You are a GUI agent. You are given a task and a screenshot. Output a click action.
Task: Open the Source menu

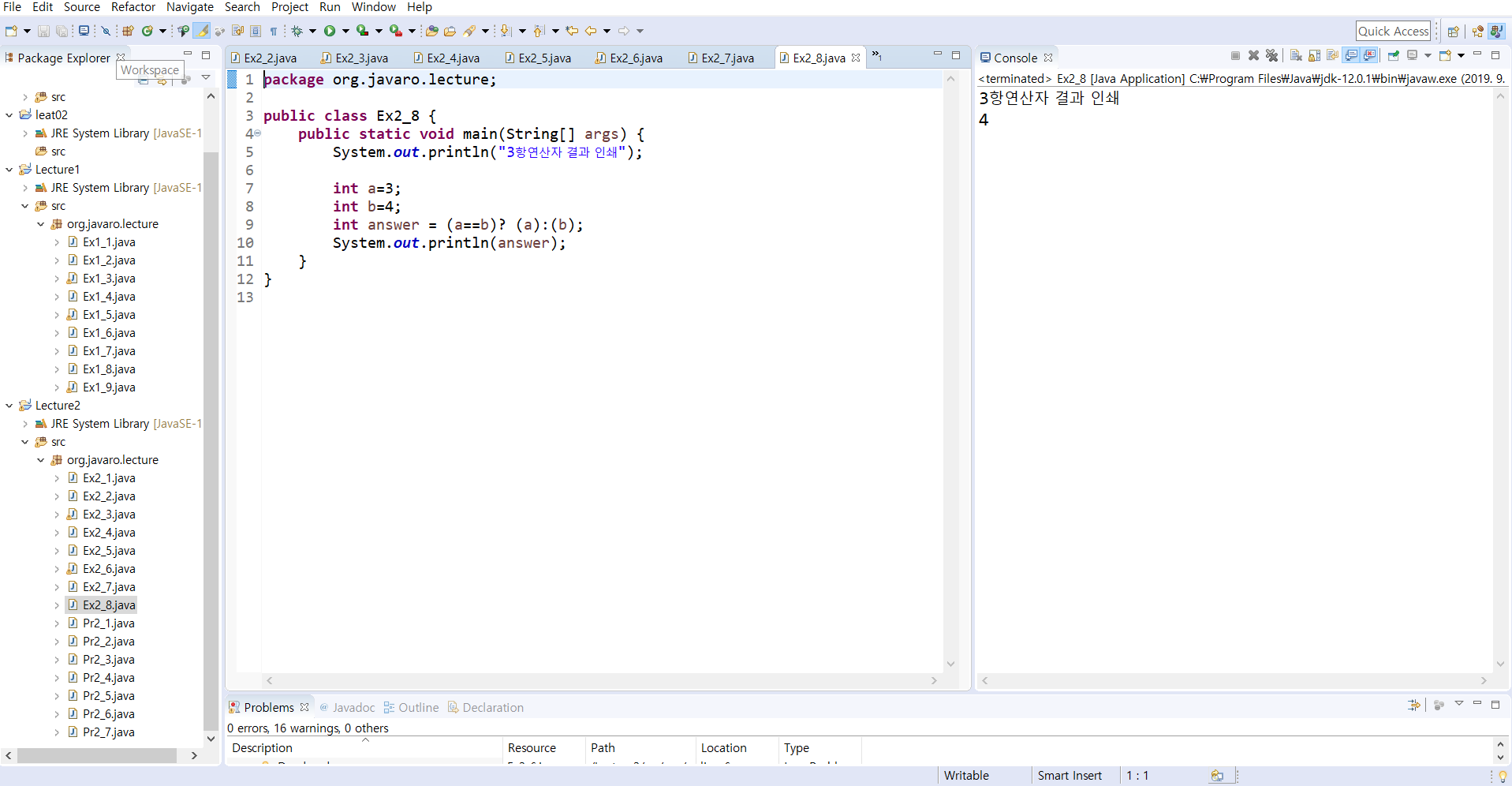tap(82, 7)
